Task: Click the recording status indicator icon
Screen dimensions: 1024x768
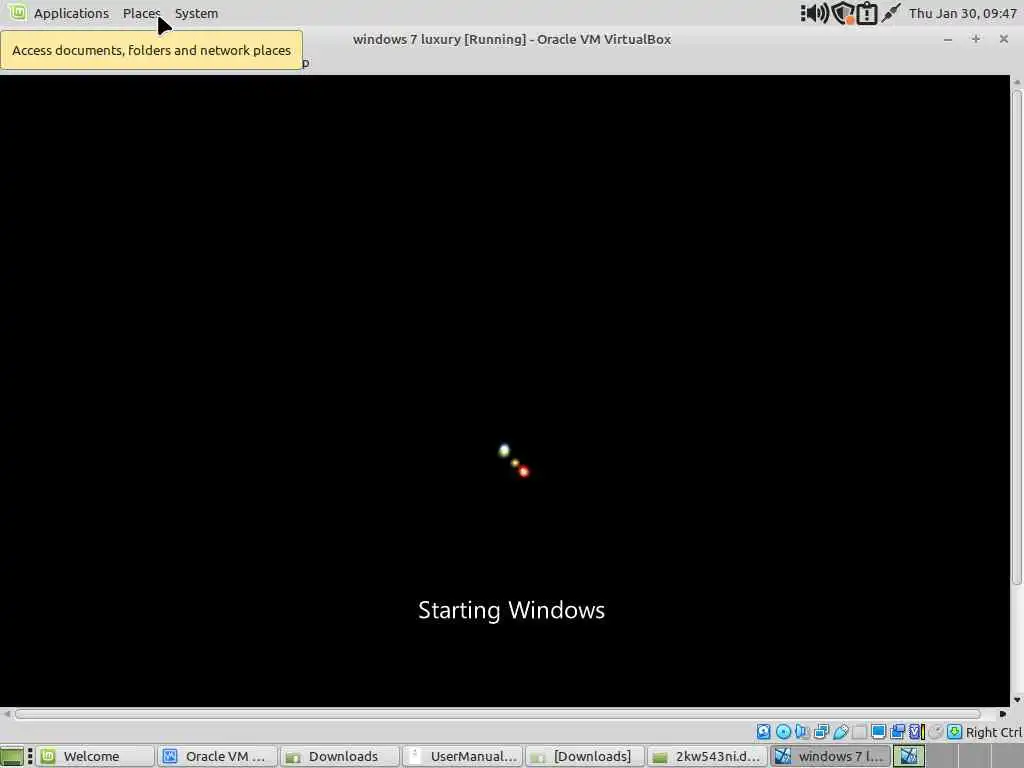Action: click(898, 731)
